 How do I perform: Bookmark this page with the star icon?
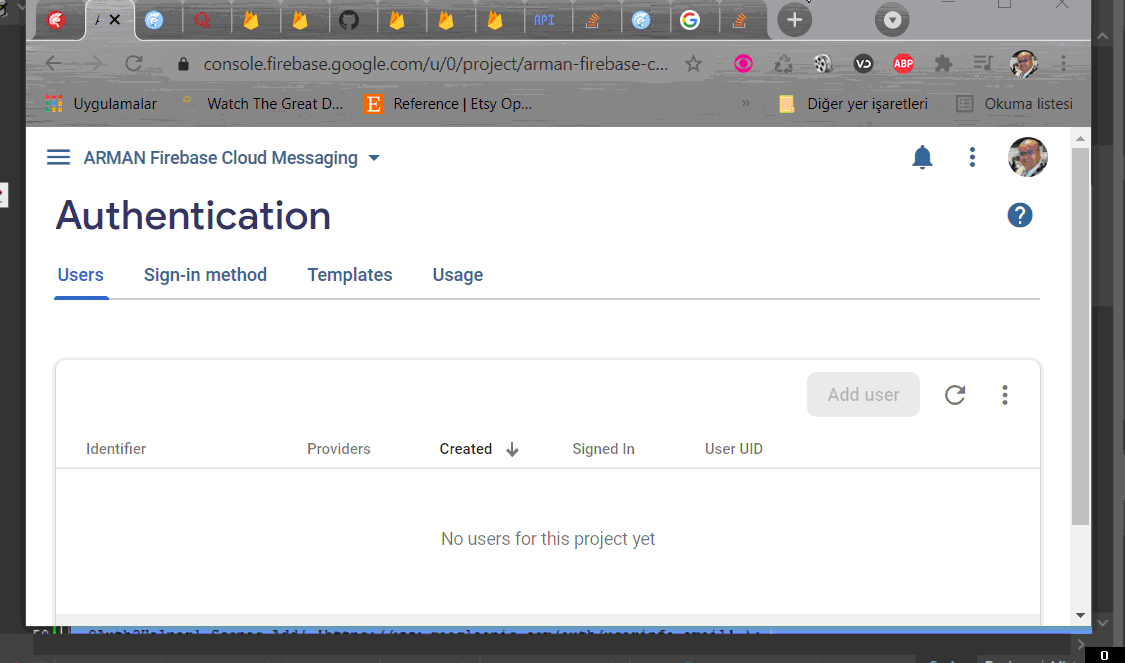pyautogui.click(x=693, y=64)
